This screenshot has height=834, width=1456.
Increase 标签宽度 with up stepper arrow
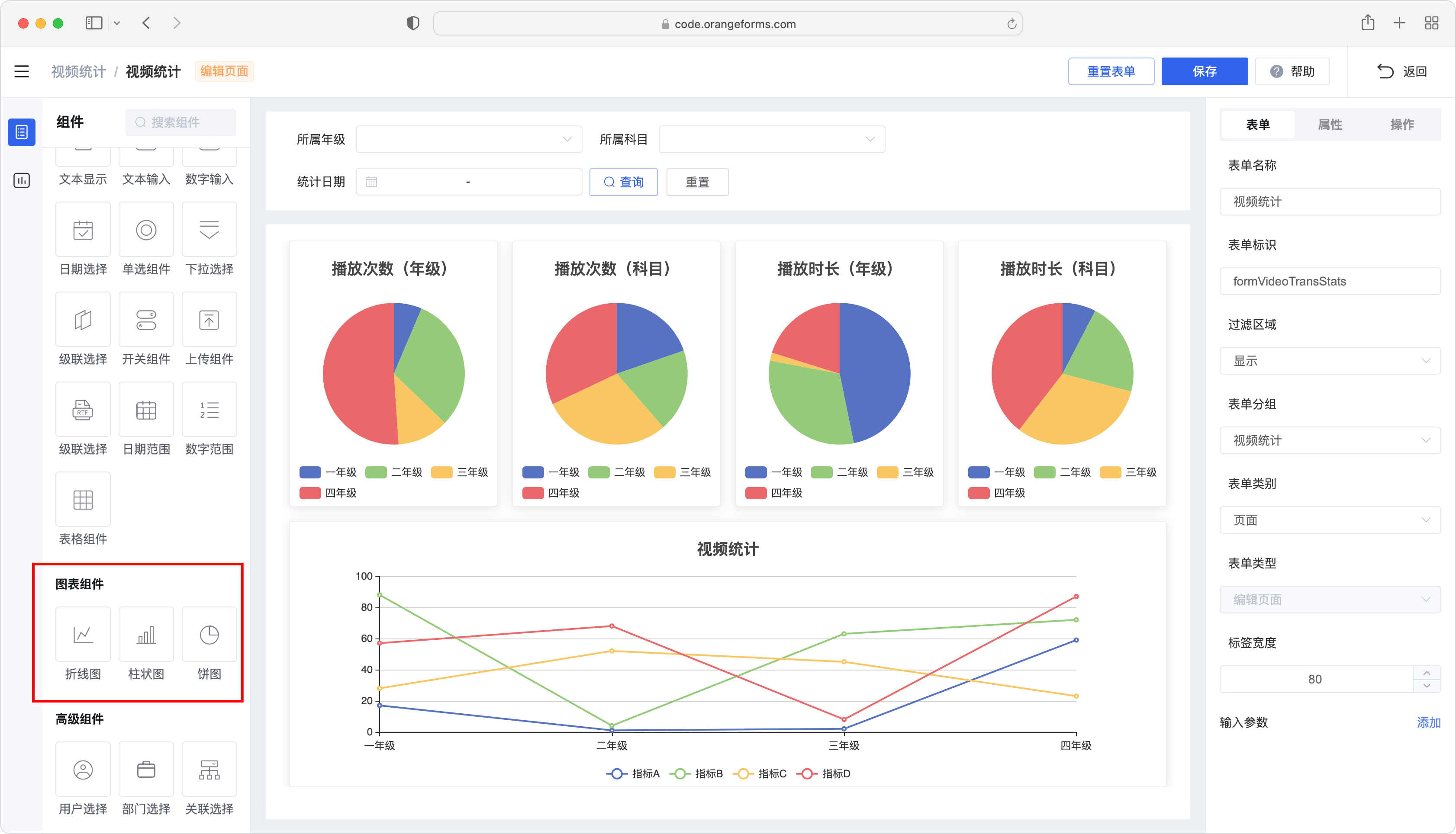click(x=1427, y=673)
